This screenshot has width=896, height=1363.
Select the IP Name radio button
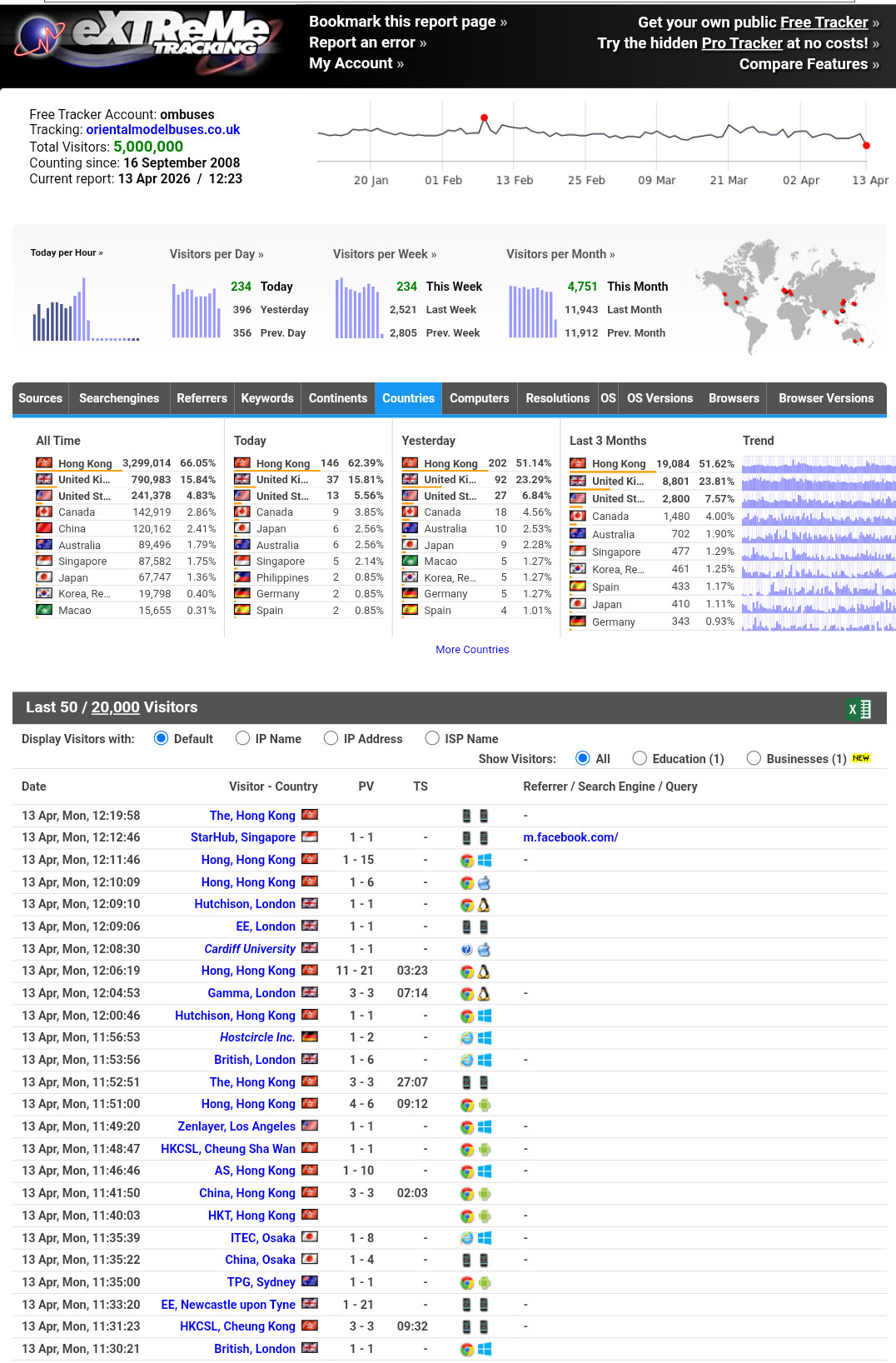(242, 738)
